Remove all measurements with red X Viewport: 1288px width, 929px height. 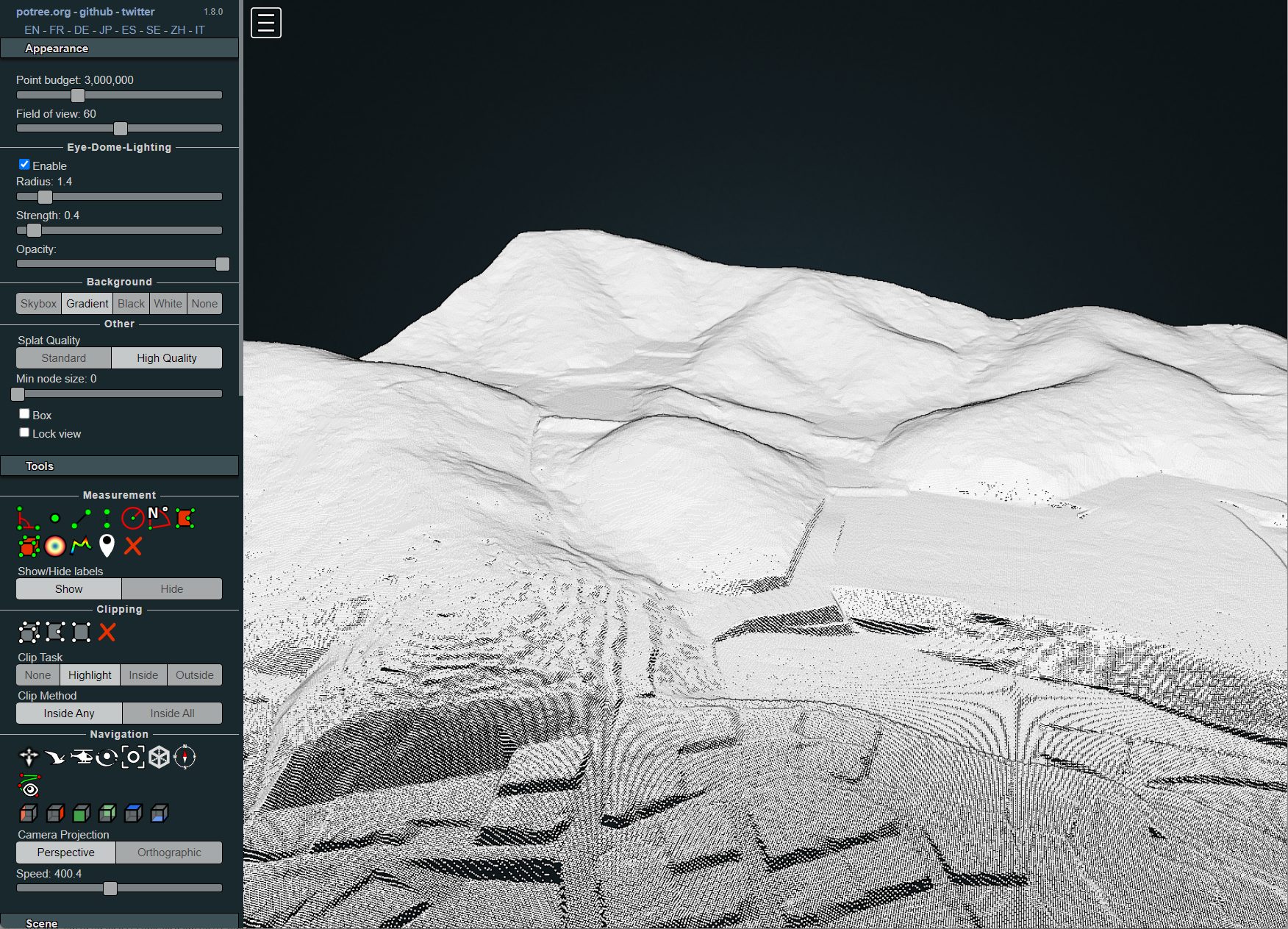pyautogui.click(x=133, y=546)
